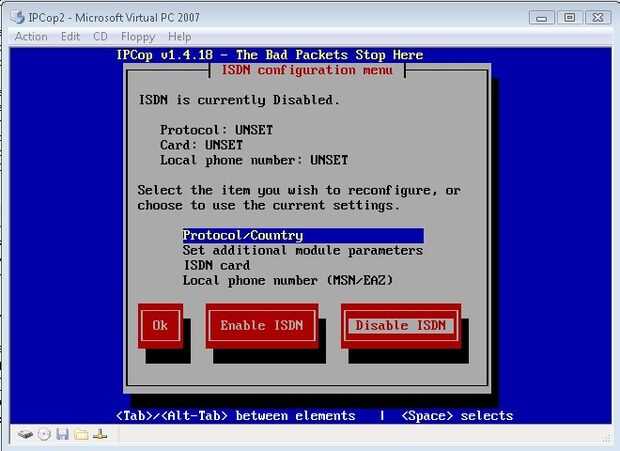Click the Ok button
Image resolution: width=620 pixels, height=451 pixels.
click(x=161, y=326)
